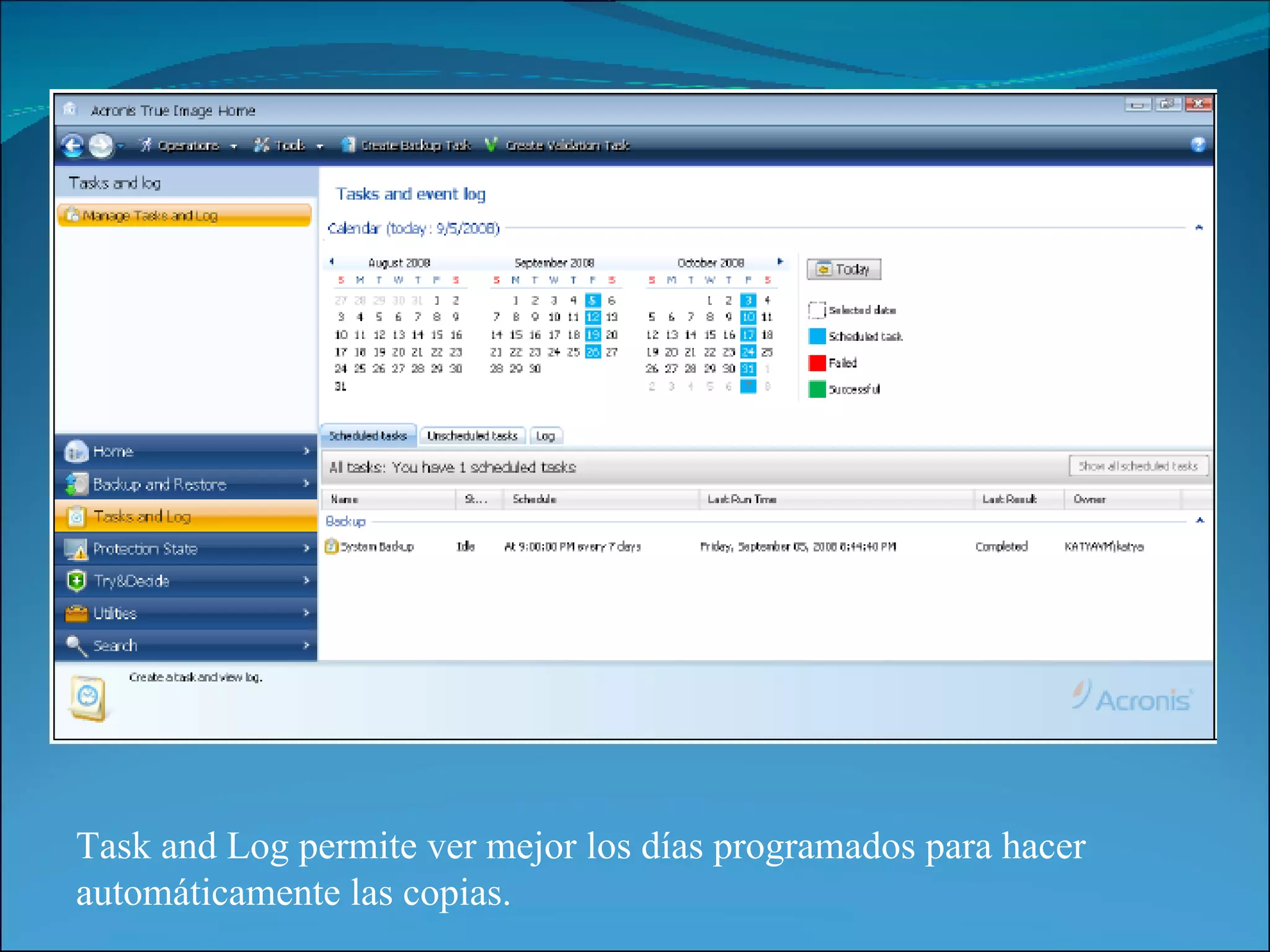Sort by the Owner column header
Viewport: 1270px width, 952px height.
coord(1122,499)
